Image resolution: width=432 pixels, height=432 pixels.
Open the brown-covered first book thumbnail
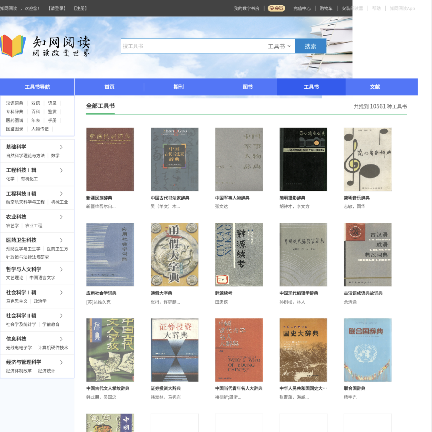tap(110, 159)
